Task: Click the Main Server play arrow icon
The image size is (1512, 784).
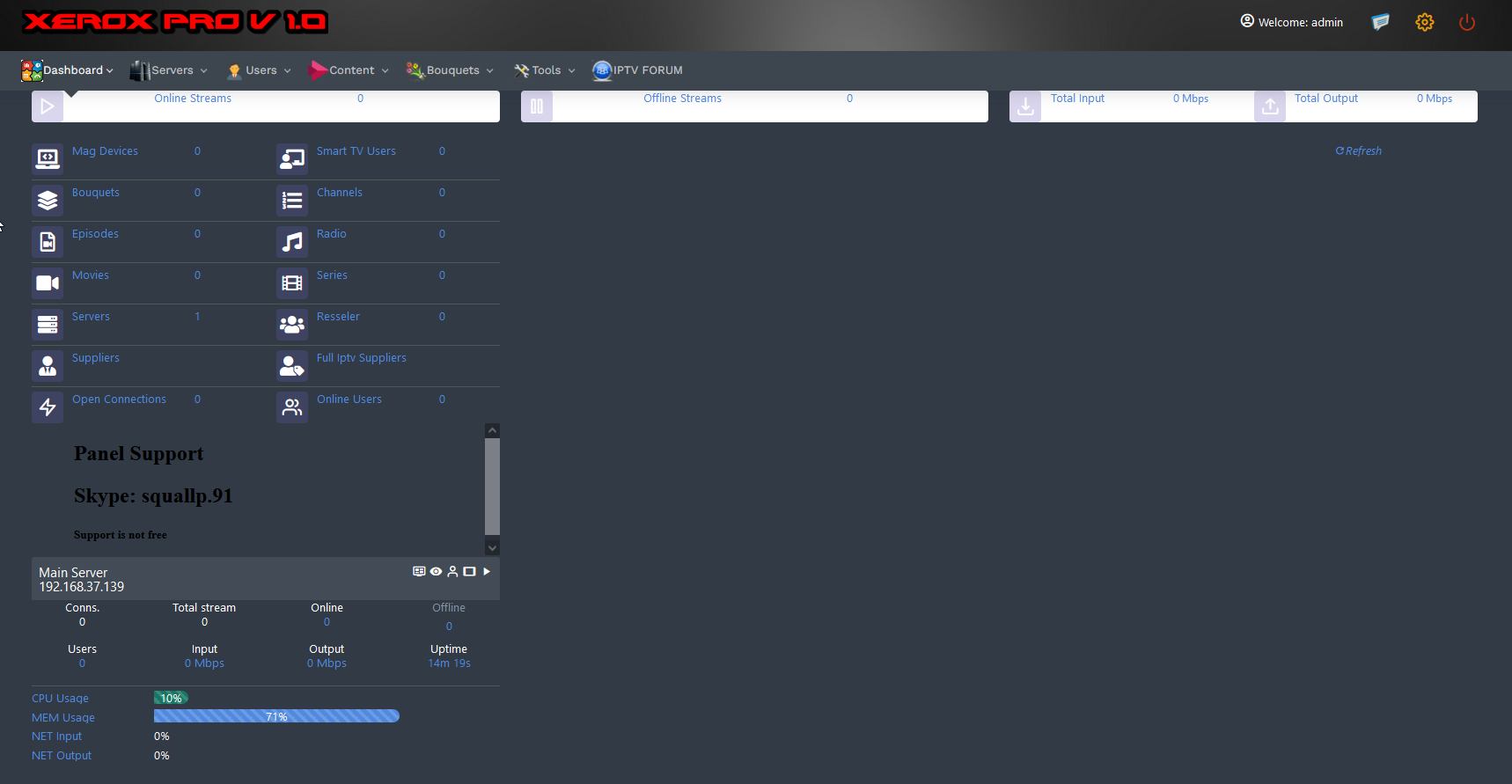Action: coord(487,572)
